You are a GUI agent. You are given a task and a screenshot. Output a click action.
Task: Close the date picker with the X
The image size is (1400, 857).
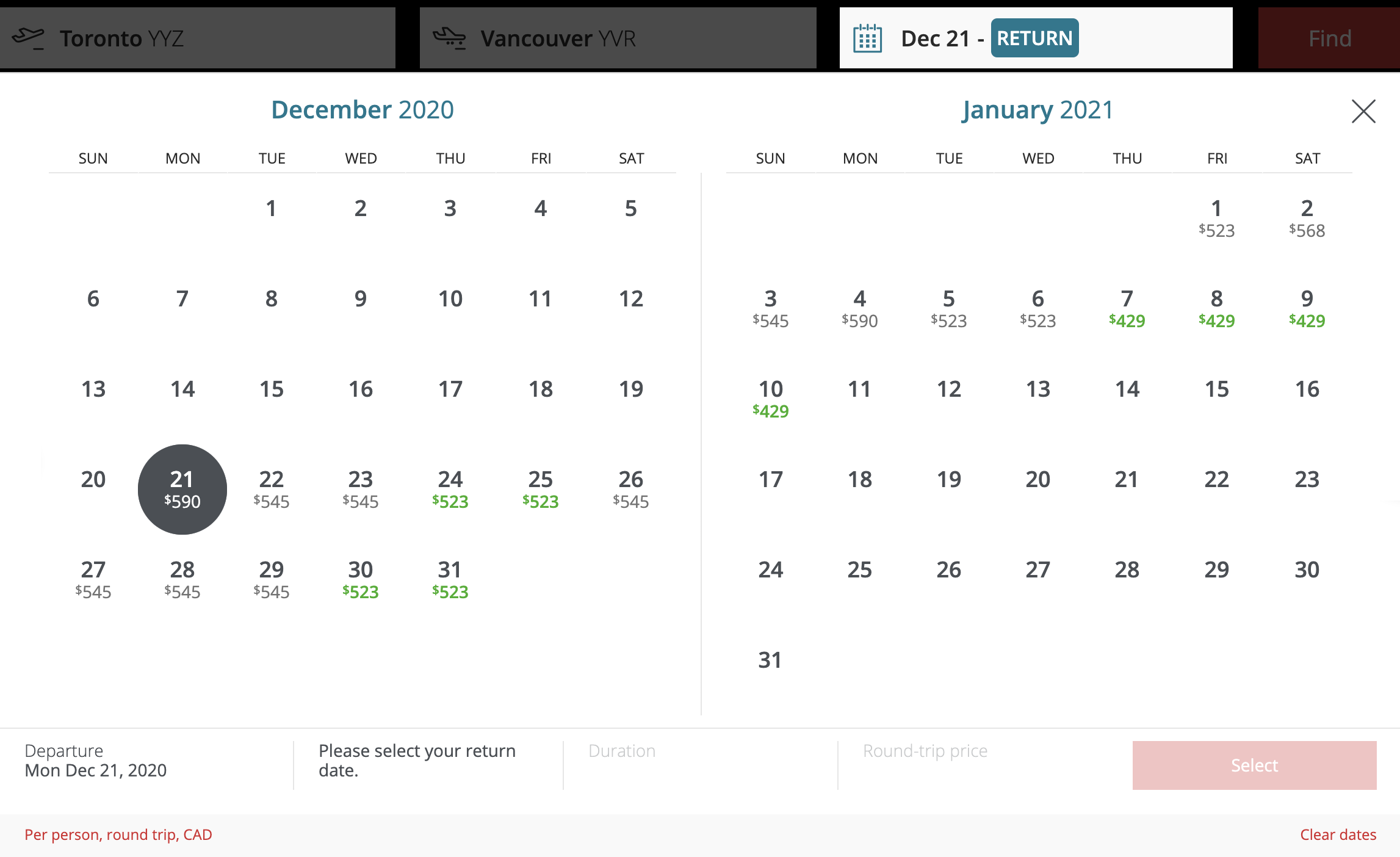tap(1363, 111)
